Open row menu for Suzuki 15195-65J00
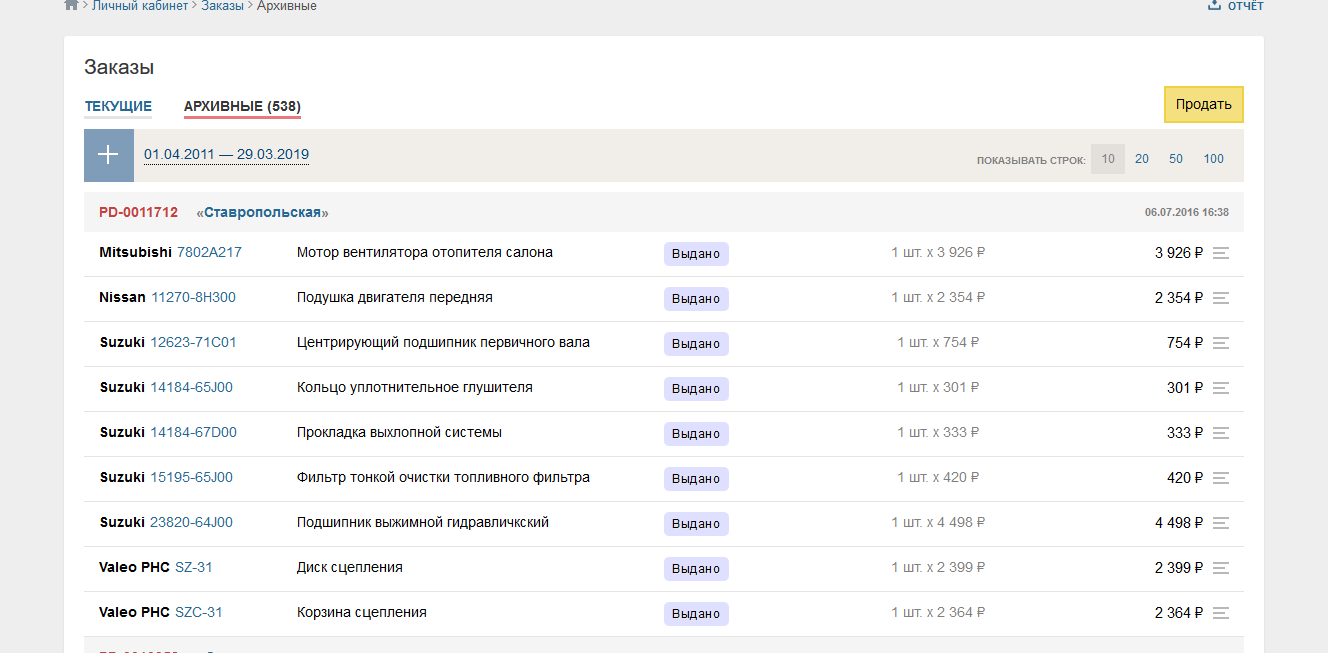Image resolution: width=1328 pixels, height=653 pixels. pyautogui.click(x=1220, y=478)
